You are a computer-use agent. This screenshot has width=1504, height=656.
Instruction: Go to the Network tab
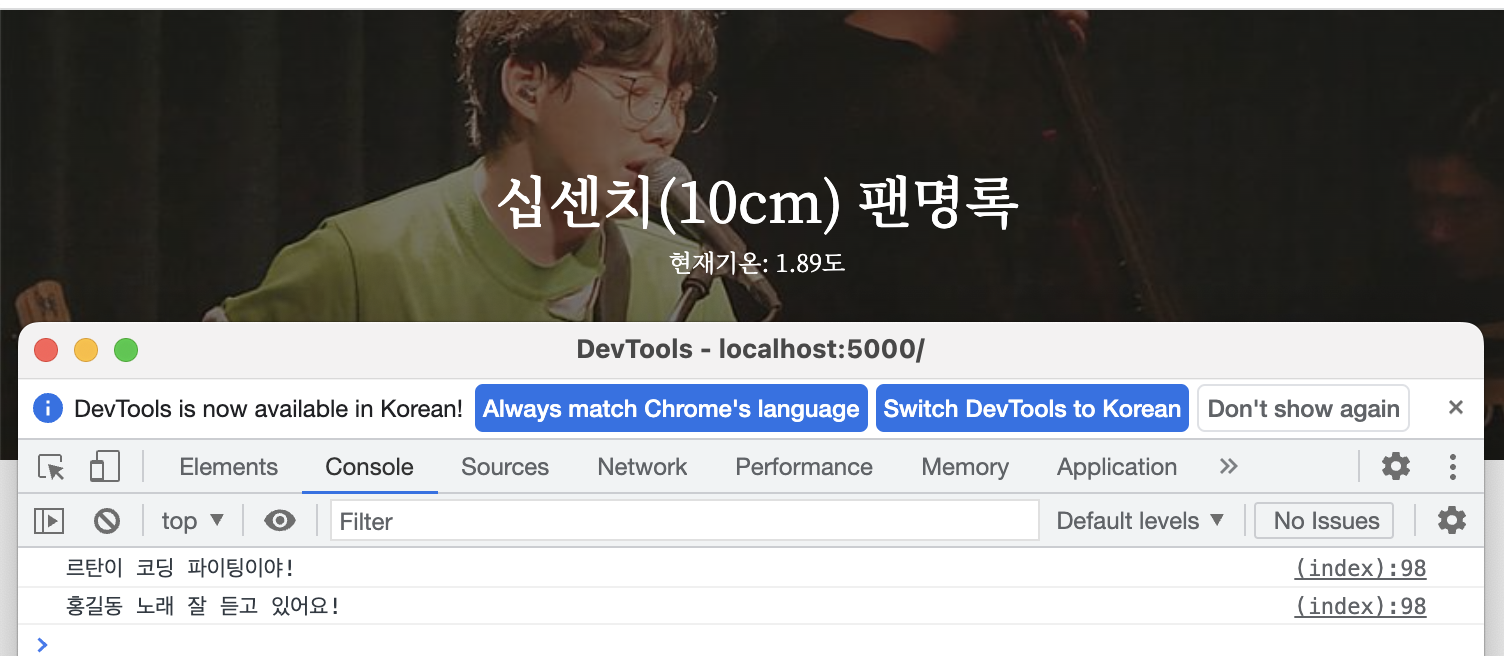click(642, 467)
